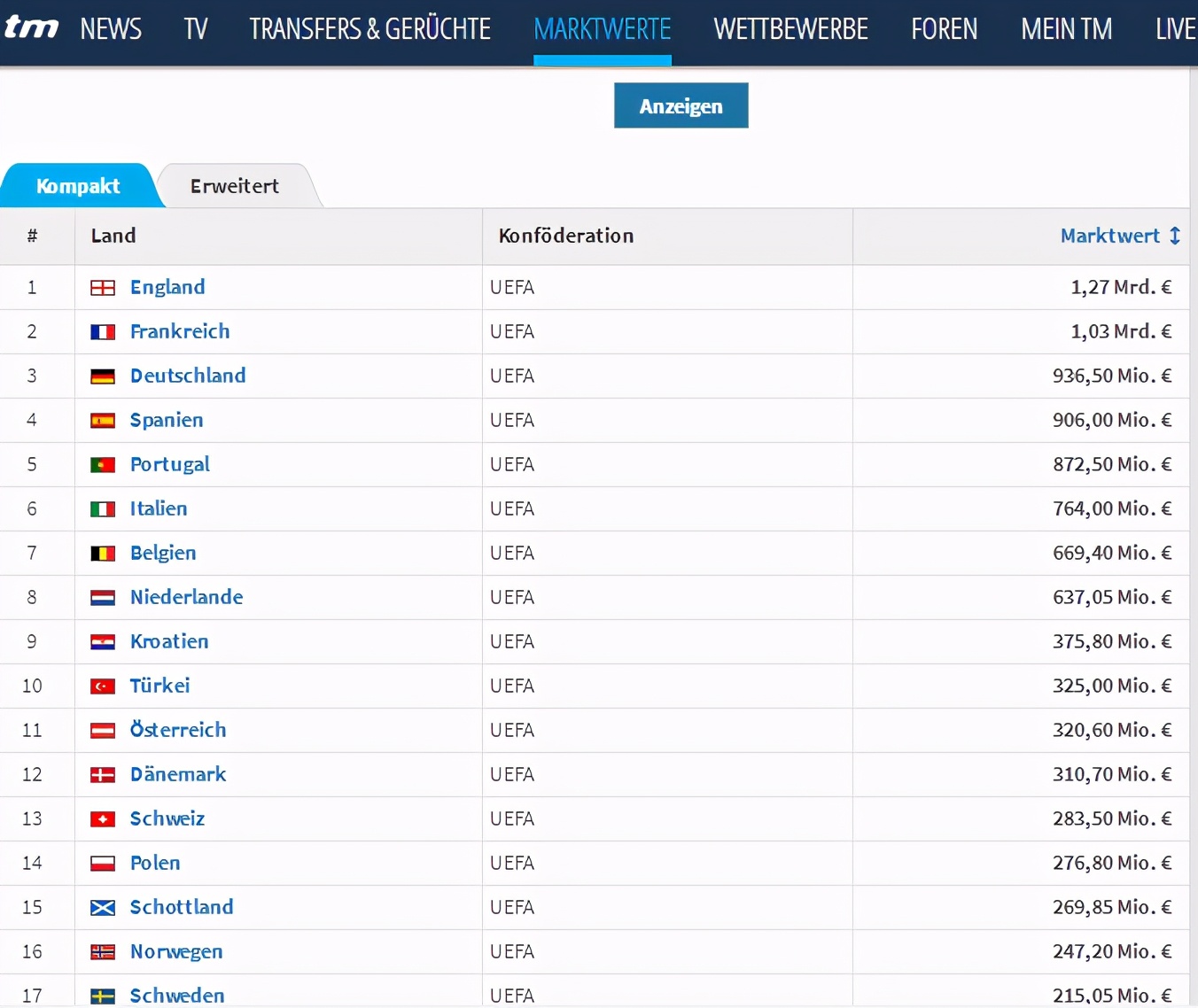
Task: Click the Portugal flag icon
Action: click(103, 465)
